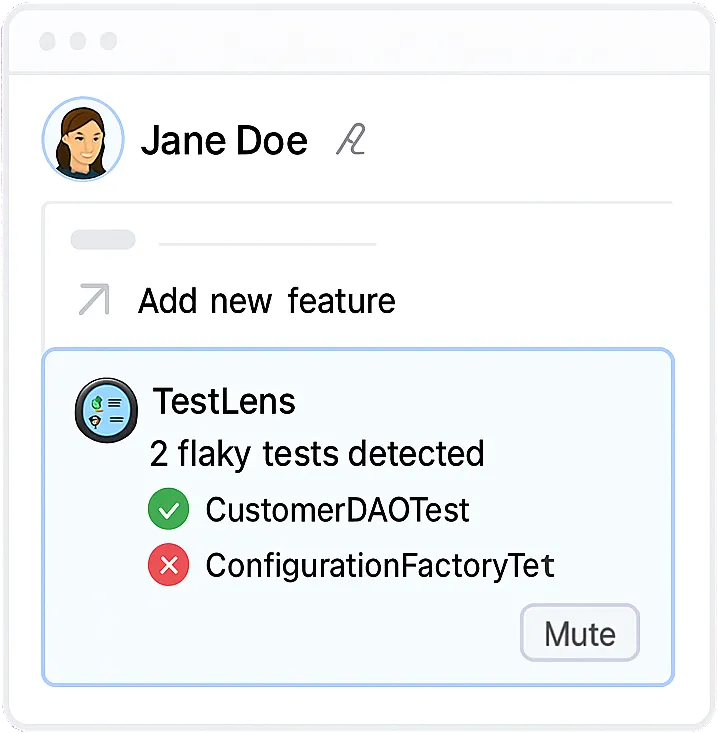Image resolution: width=718 pixels, height=734 pixels.
Task: Click the window title bar
Action: [x=400, y=41]
